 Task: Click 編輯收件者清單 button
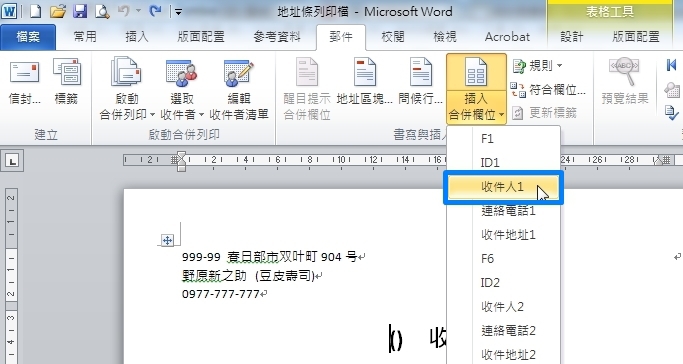[x=239, y=89]
